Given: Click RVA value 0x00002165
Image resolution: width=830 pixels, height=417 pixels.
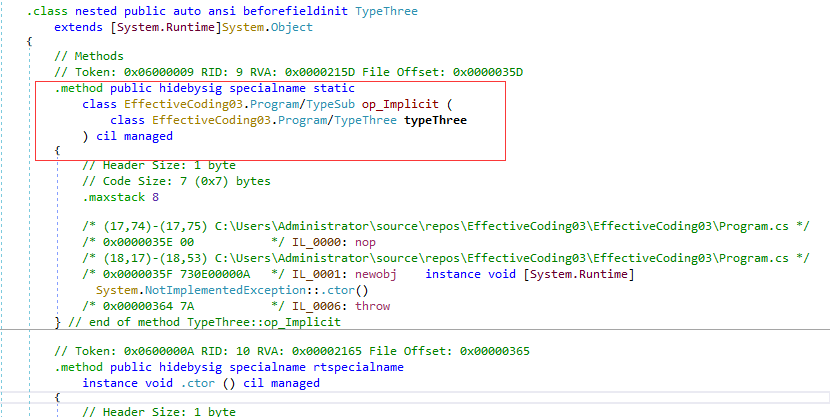Looking at the screenshot, I should (x=327, y=351).
